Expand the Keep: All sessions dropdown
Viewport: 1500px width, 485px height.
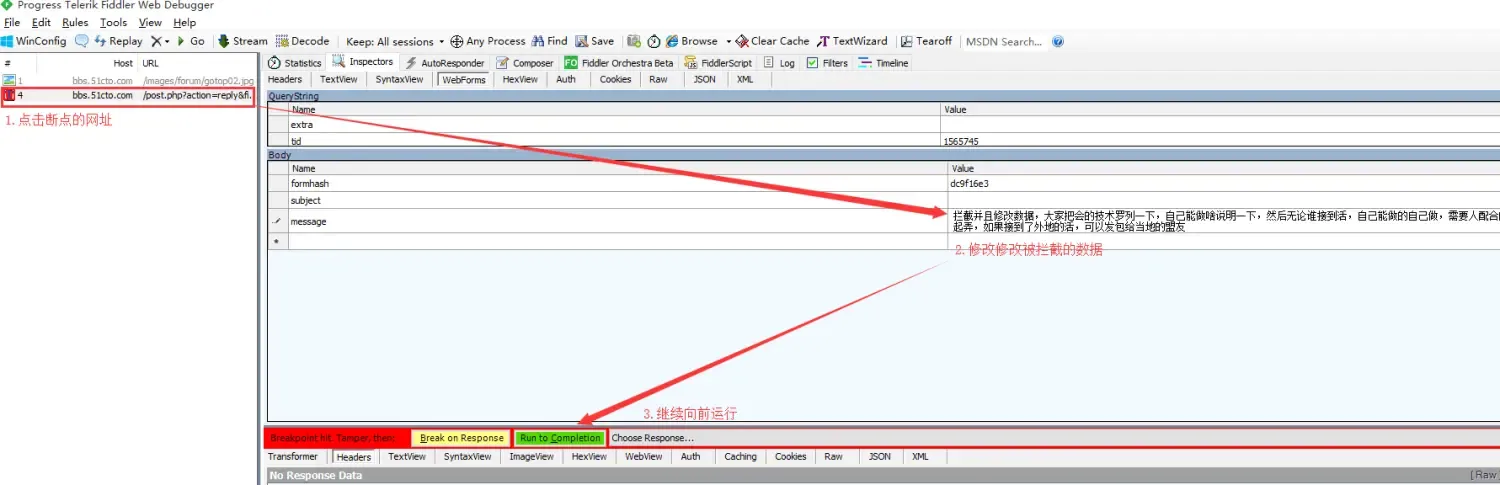(x=395, y=42)
